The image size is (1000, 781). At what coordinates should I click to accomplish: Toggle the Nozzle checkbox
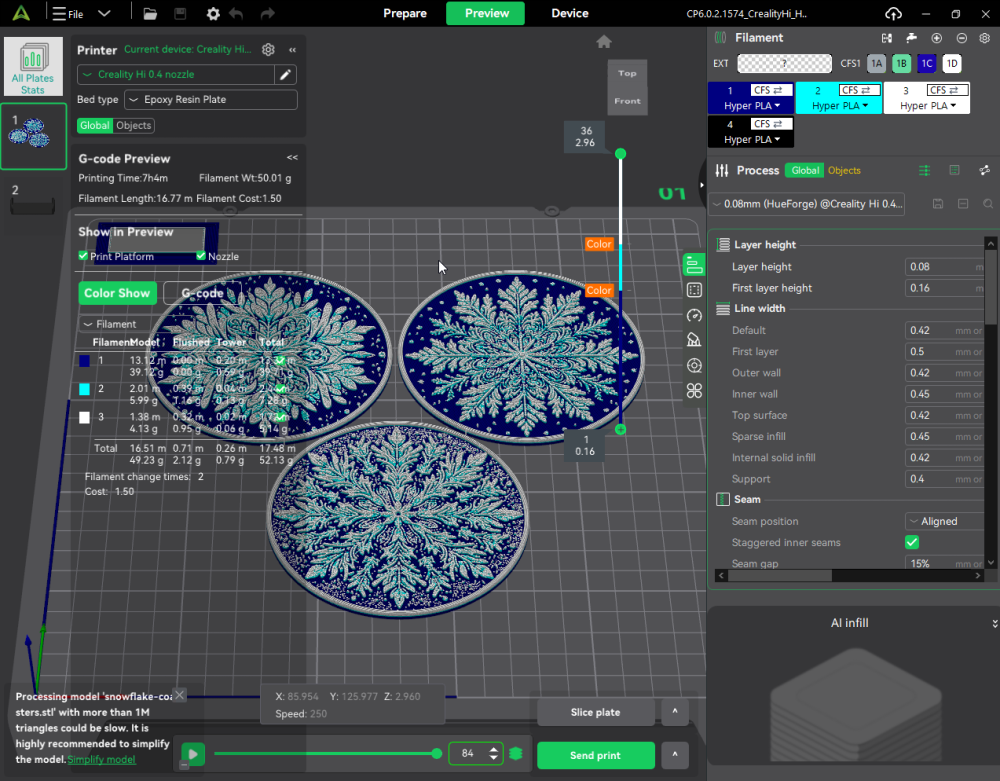coord(201,256)
